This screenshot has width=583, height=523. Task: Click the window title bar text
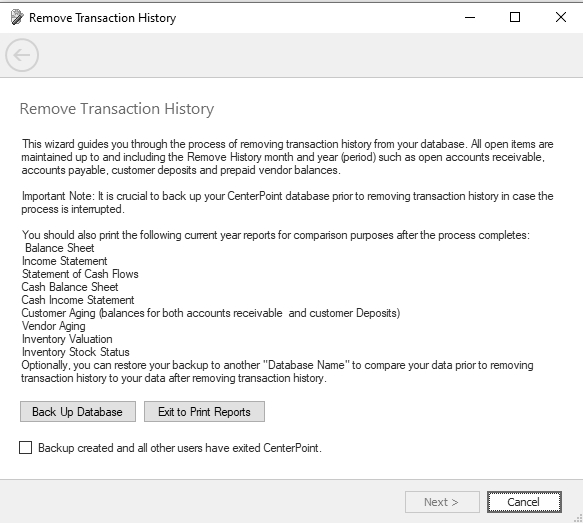[103, 18]
